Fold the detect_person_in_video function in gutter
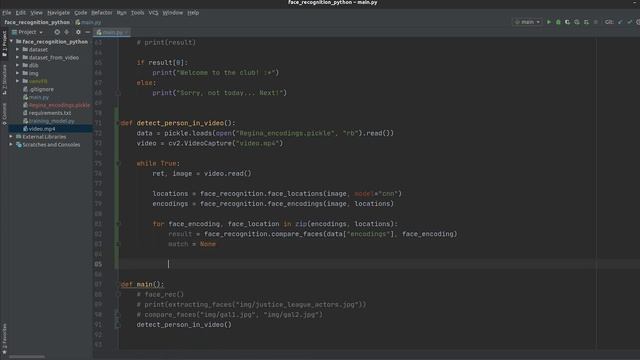 pyautogui.click(x=118, y=123)
